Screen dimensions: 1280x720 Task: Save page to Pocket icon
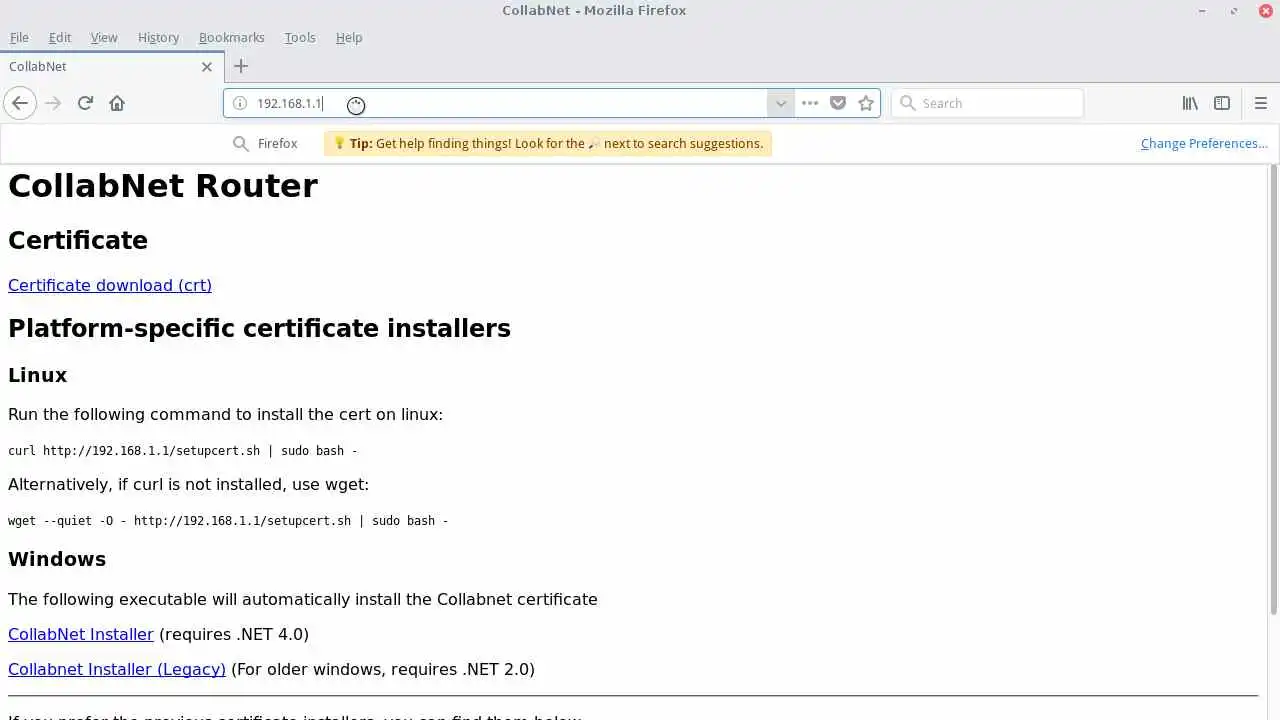coord(838,103)
